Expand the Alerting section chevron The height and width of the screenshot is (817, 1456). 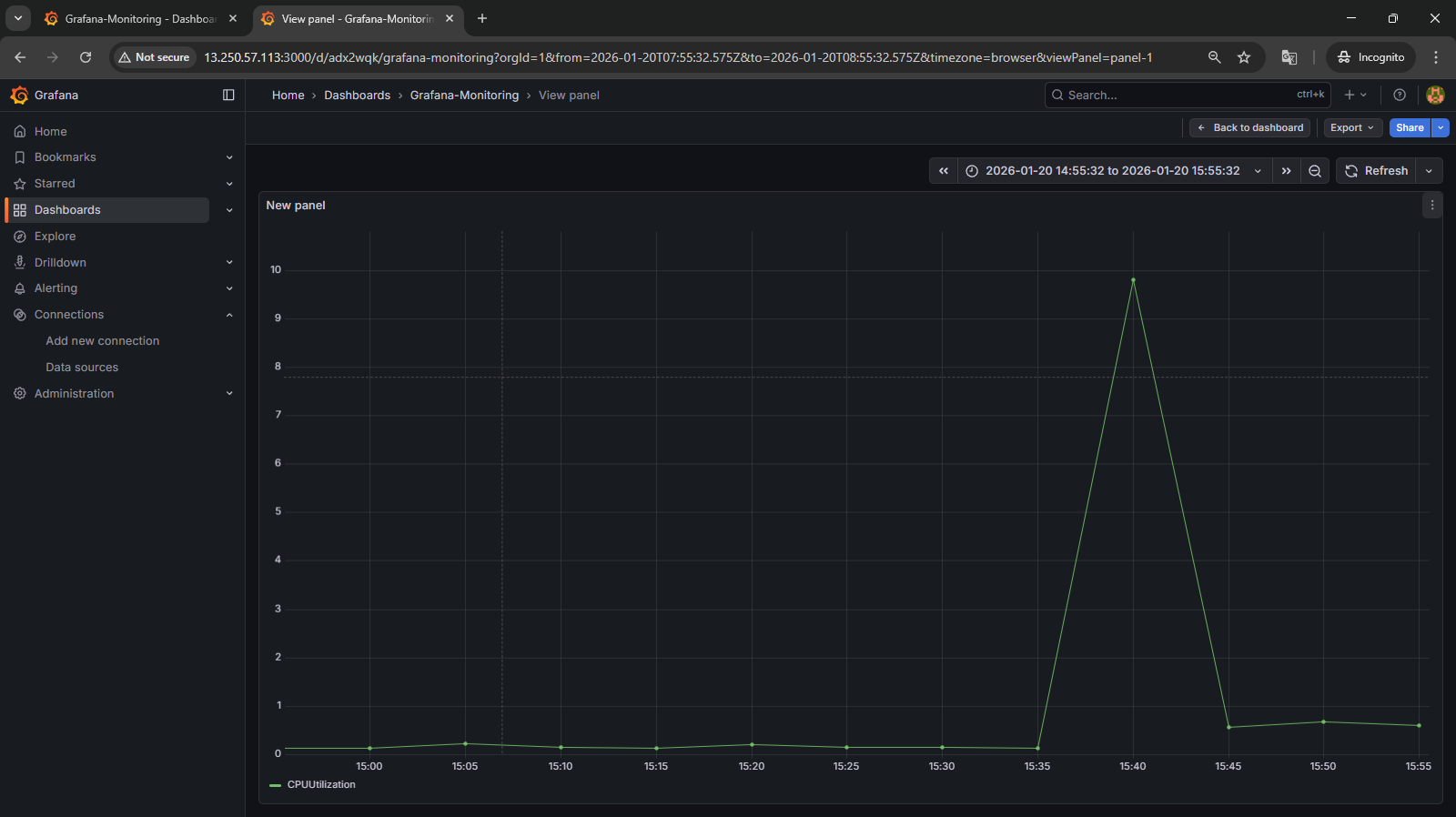(x=229, y=288)
